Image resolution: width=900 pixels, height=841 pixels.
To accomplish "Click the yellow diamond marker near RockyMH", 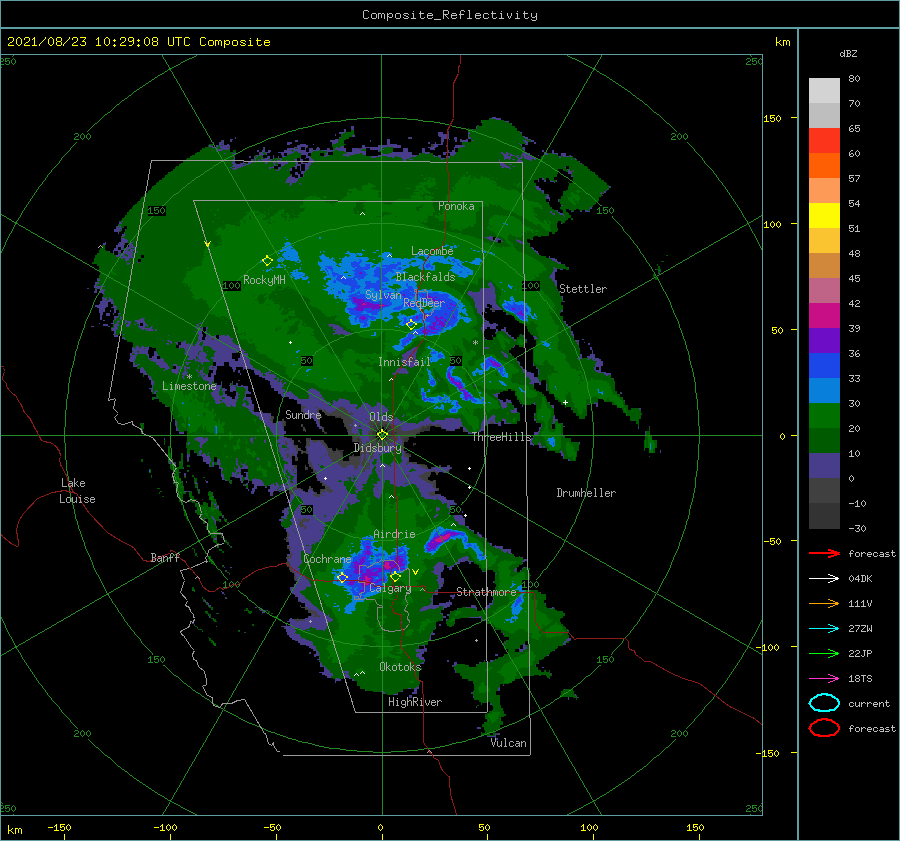I will (267, 261).
